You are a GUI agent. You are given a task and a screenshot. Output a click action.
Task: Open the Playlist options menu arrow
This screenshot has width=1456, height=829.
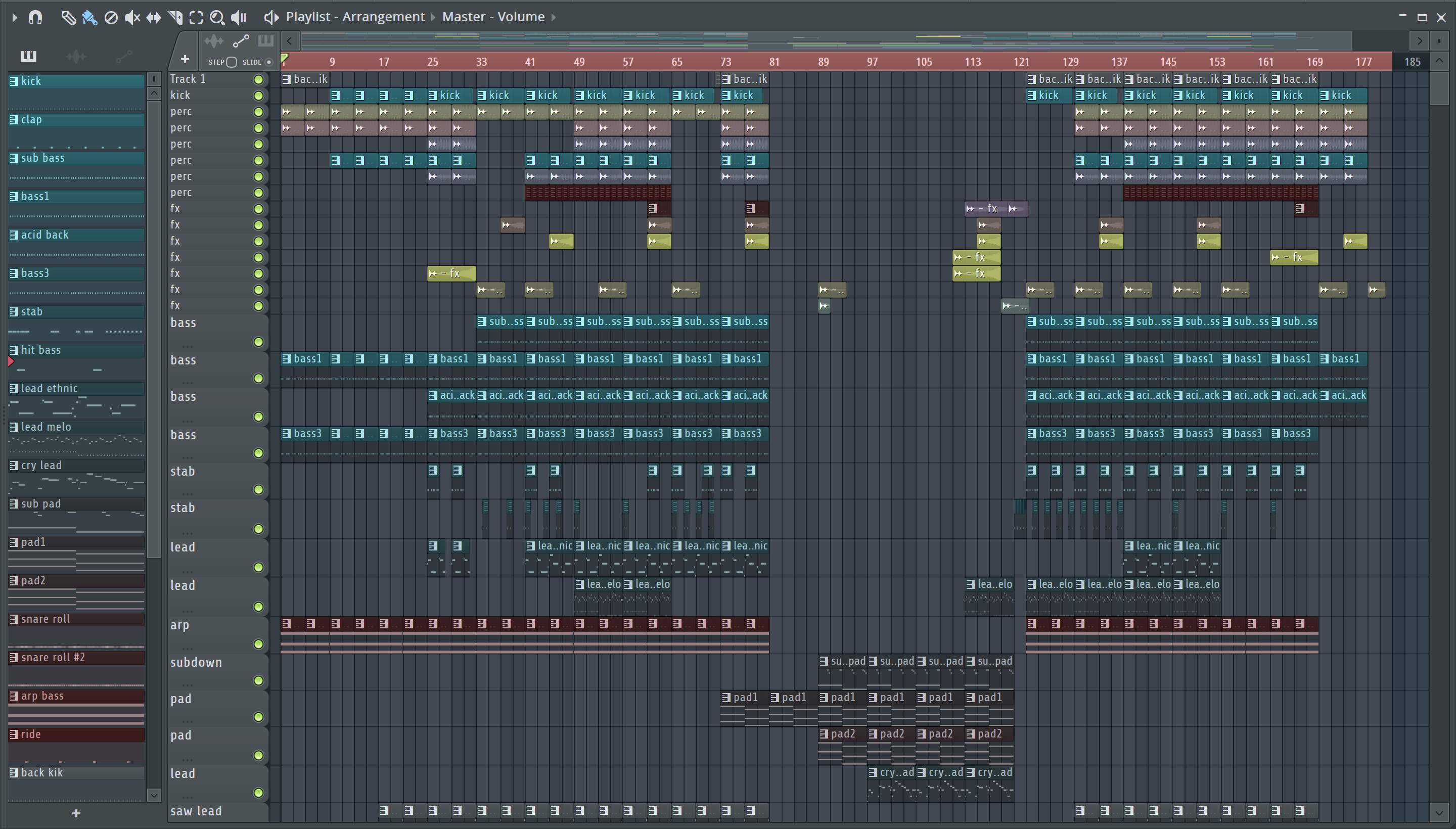[15, 18]
